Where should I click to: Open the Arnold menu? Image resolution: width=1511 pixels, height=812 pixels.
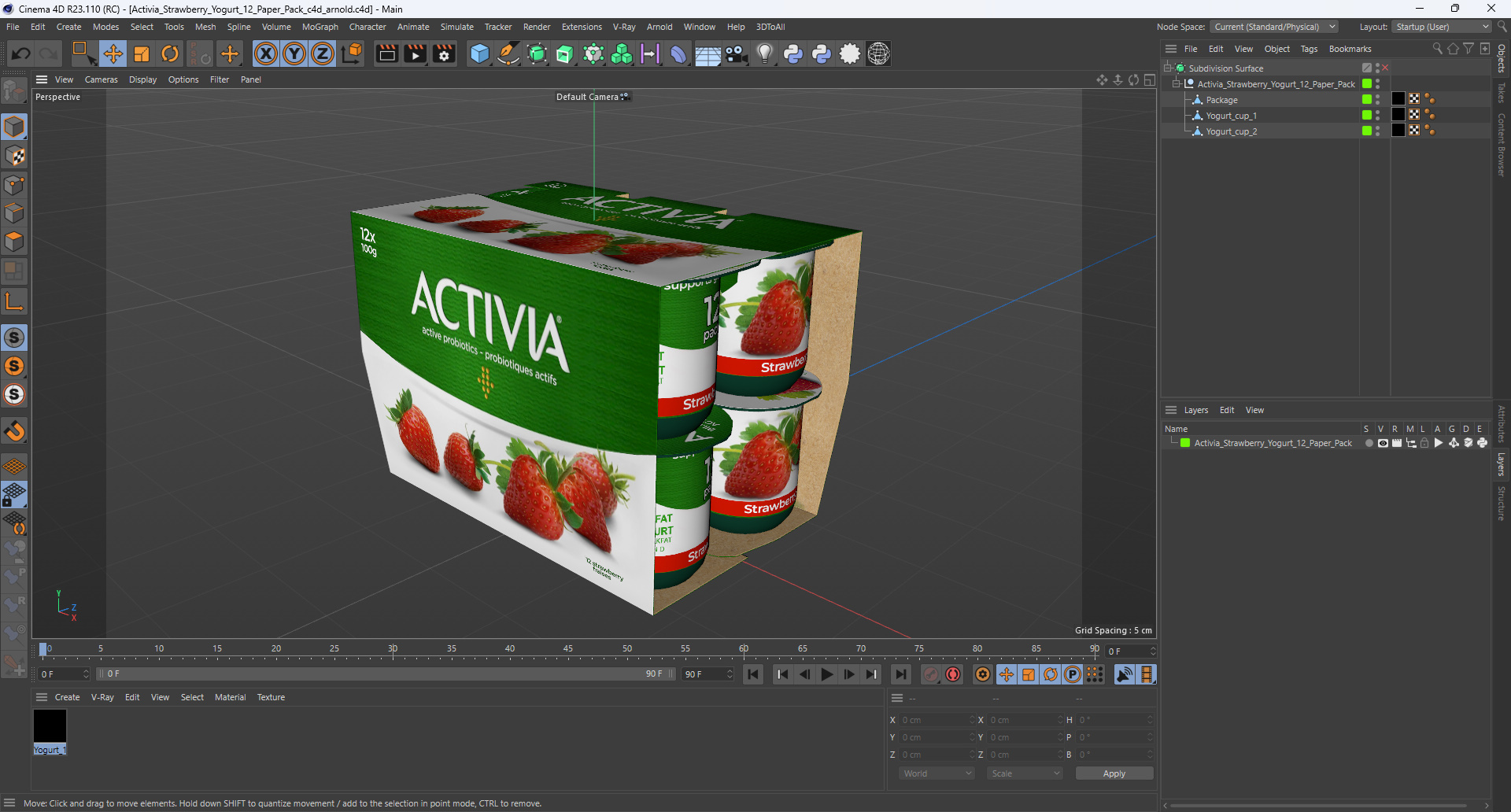pyautogui.click(x=659, y=27)
